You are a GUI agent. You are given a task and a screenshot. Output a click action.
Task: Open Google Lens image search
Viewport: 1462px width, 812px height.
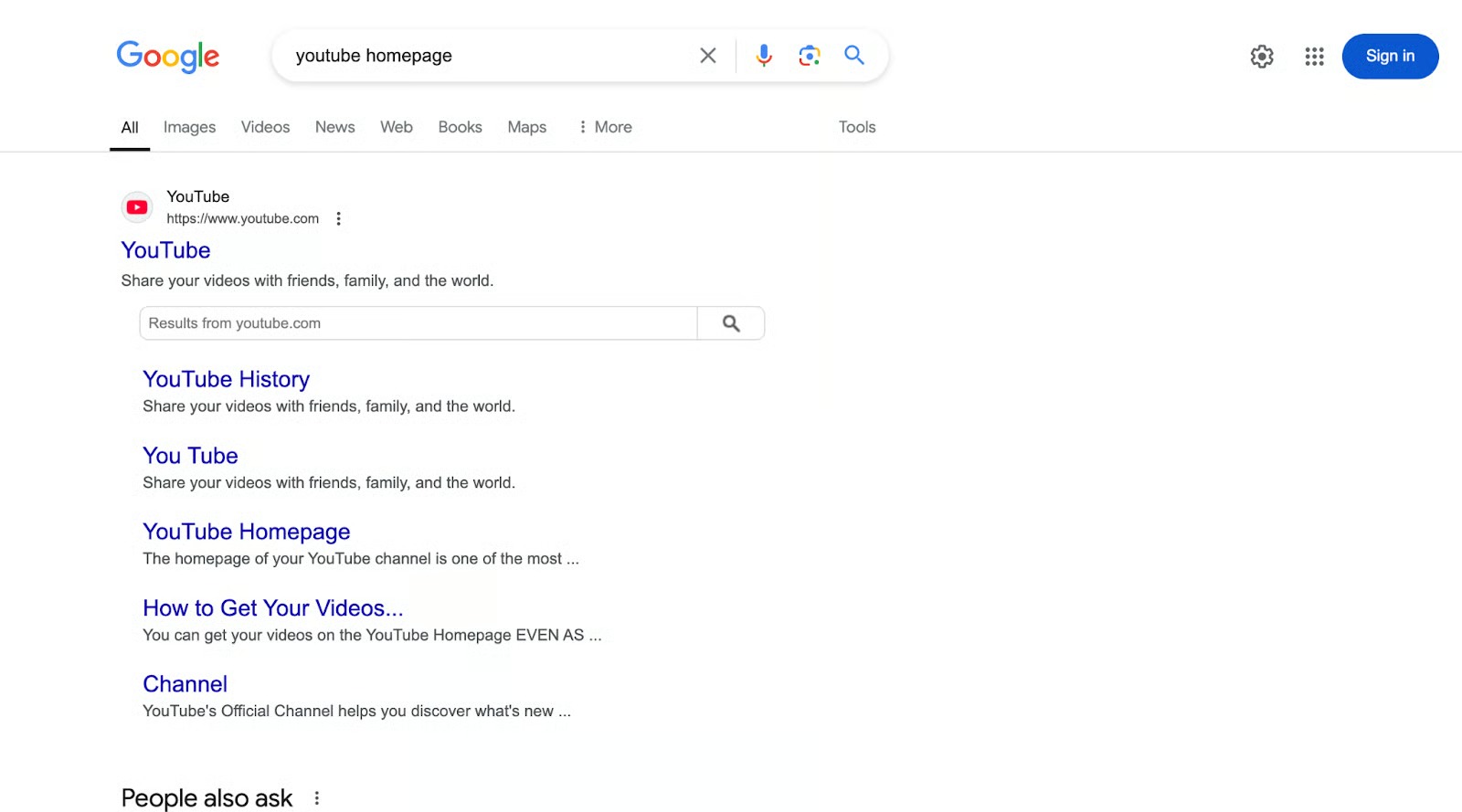pos(809,56)
